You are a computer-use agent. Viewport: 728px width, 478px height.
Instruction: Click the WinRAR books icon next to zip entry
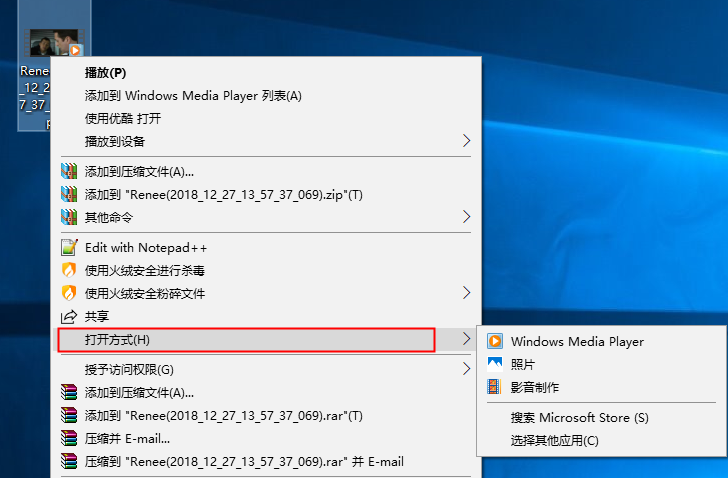(x=69, y=194)
